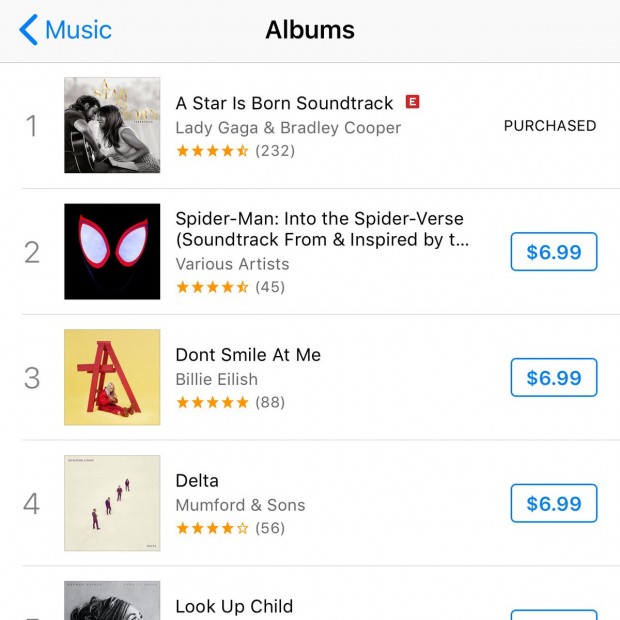Open A Star Is Born Soundtrack title
Viewport: 620px width, 620px height.
coord(284,103)
